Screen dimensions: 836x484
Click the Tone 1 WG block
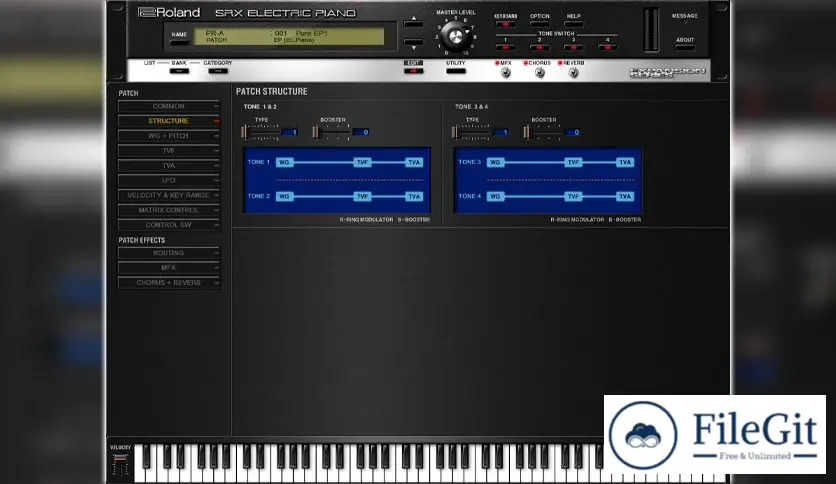[284, 162]
